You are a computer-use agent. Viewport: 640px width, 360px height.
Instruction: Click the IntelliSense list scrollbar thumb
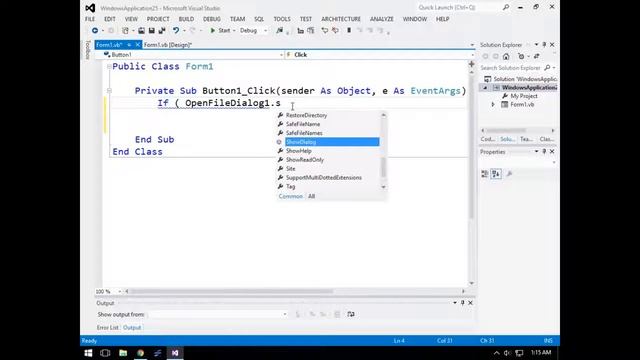(x=383, y=167)
